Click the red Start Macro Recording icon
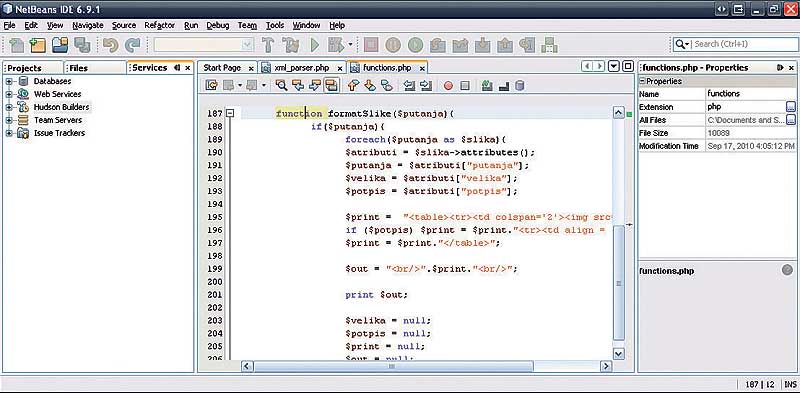800x393 pixels. tap(448, 86)
